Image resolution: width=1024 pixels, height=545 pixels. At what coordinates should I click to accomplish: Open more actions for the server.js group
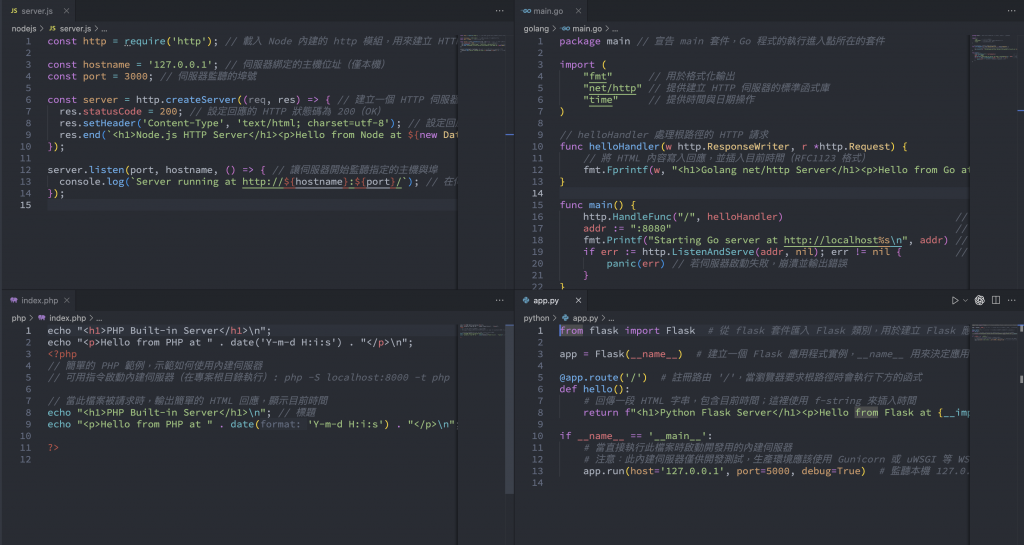click(x=500, y=10)
